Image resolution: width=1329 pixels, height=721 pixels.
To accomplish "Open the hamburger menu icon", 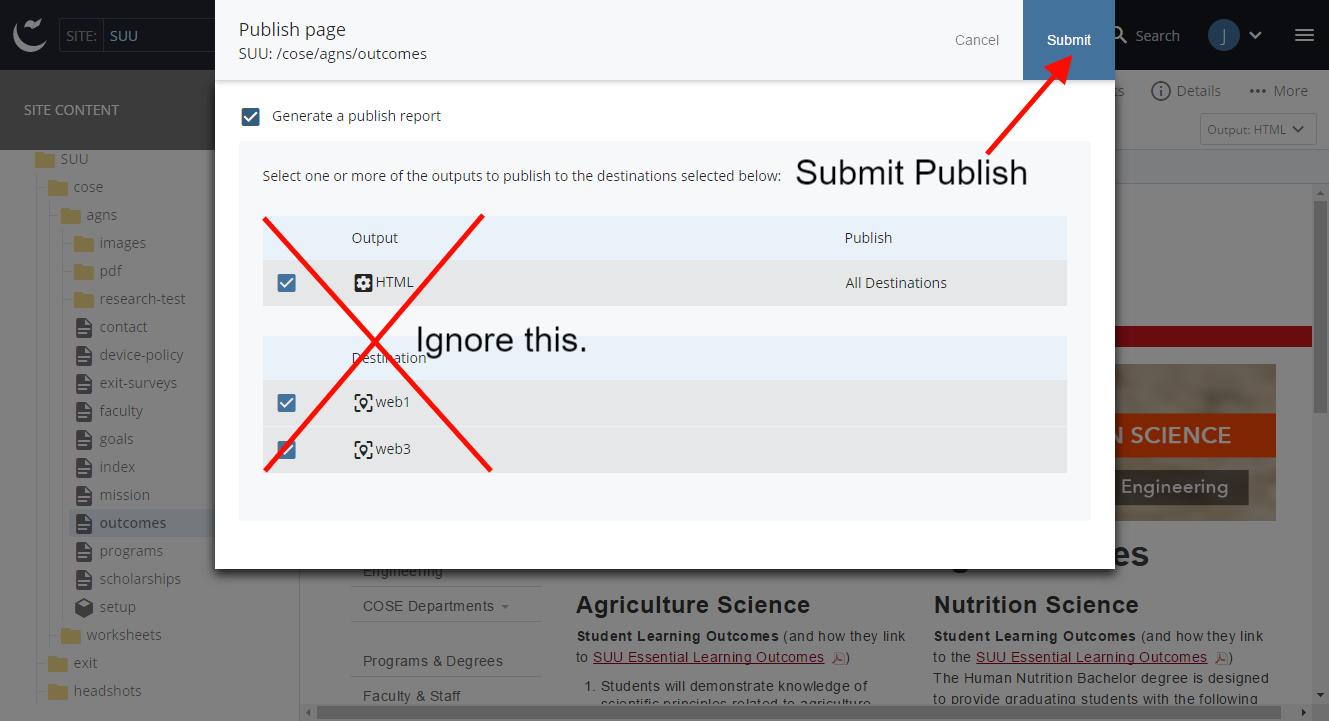I will point(1304,36).
